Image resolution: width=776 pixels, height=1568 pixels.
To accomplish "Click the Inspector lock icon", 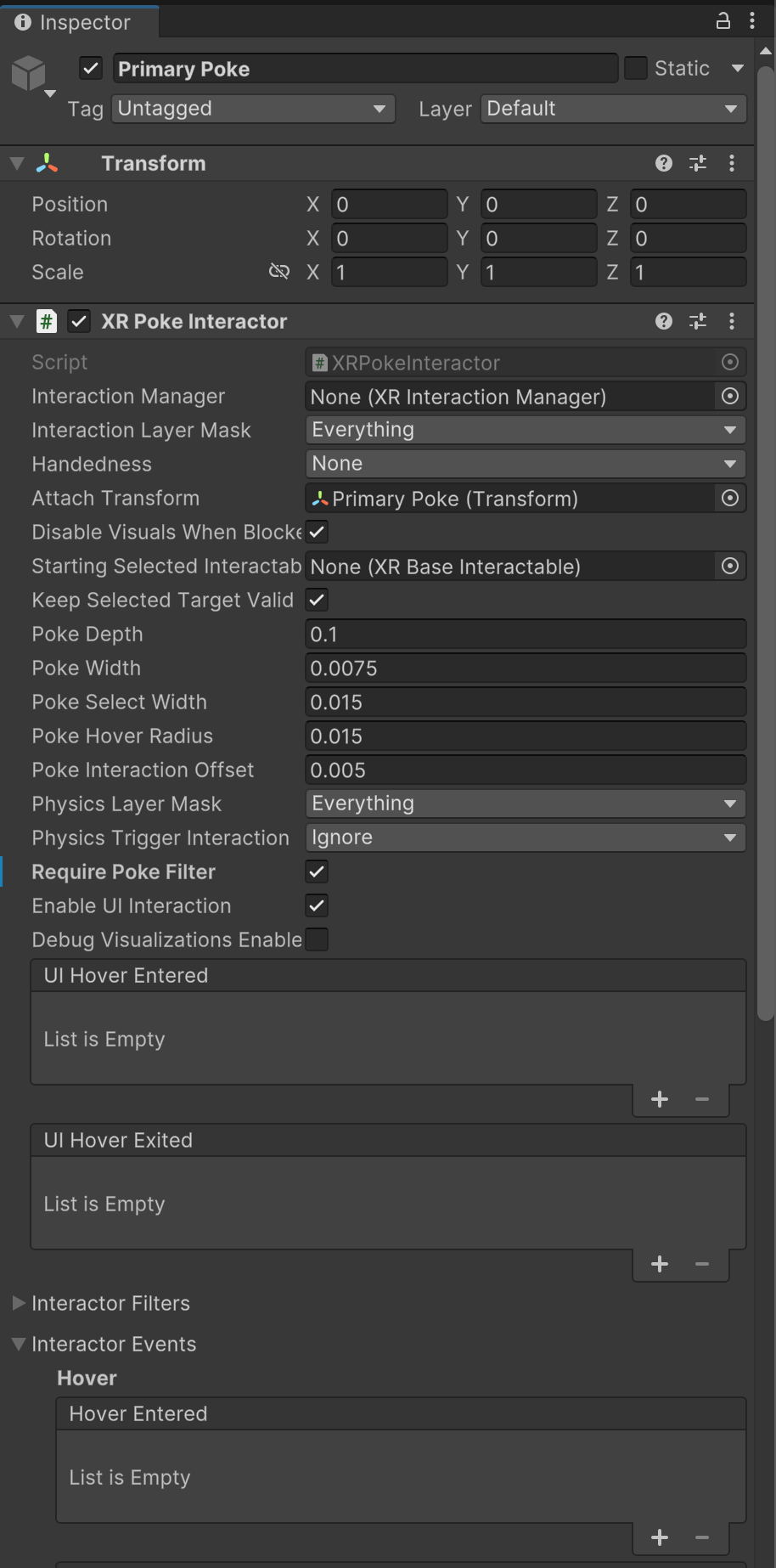I will click(x=723, y=21).
